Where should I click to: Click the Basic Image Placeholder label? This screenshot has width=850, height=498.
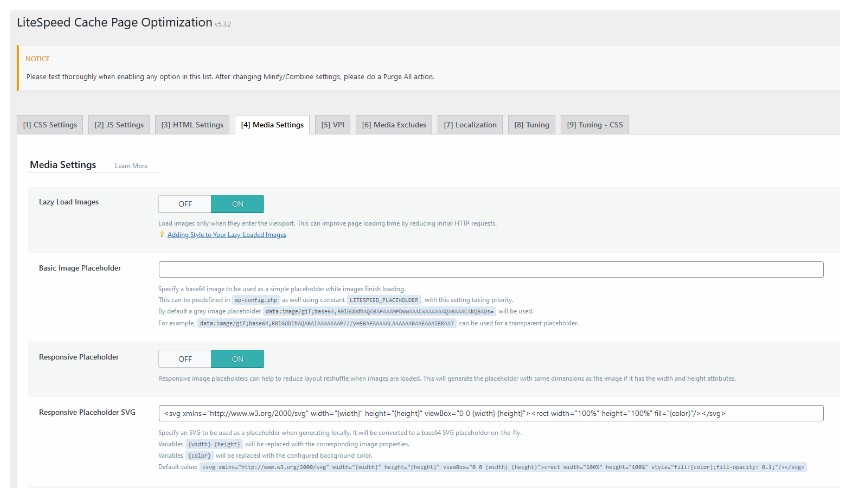click(x=80, y=268)
